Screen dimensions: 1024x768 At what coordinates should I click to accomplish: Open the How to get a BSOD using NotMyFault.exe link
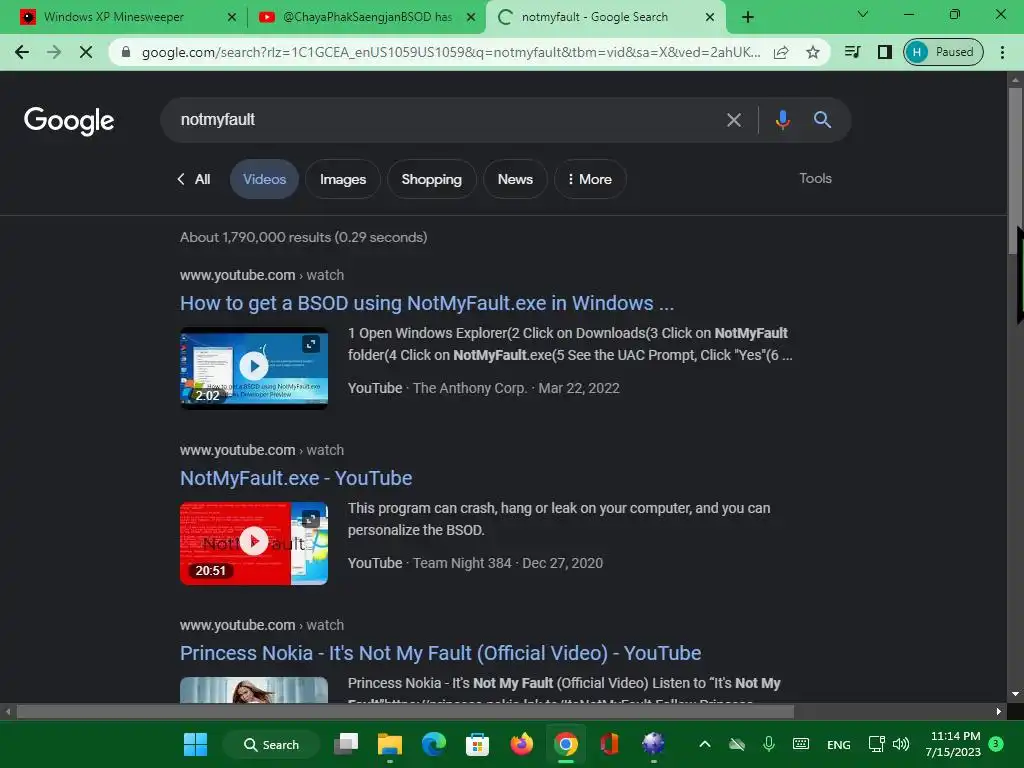426,303
